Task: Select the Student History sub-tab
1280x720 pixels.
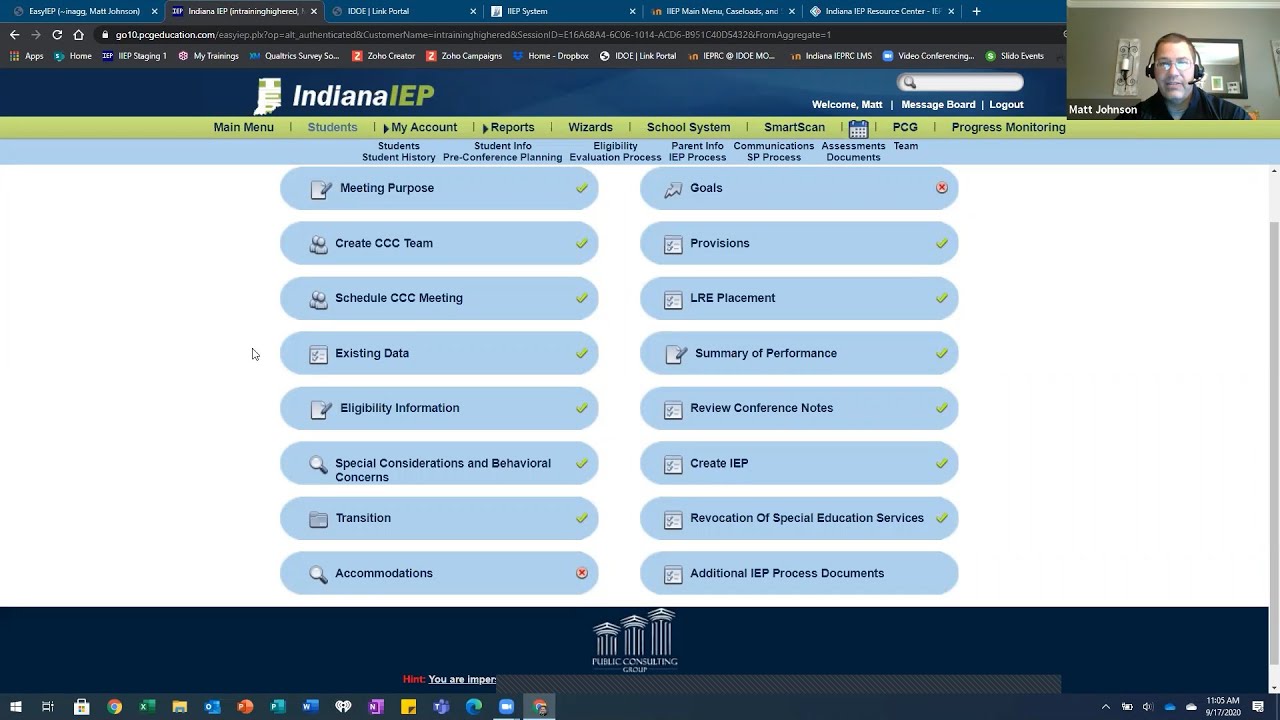Action: point(398,157)
